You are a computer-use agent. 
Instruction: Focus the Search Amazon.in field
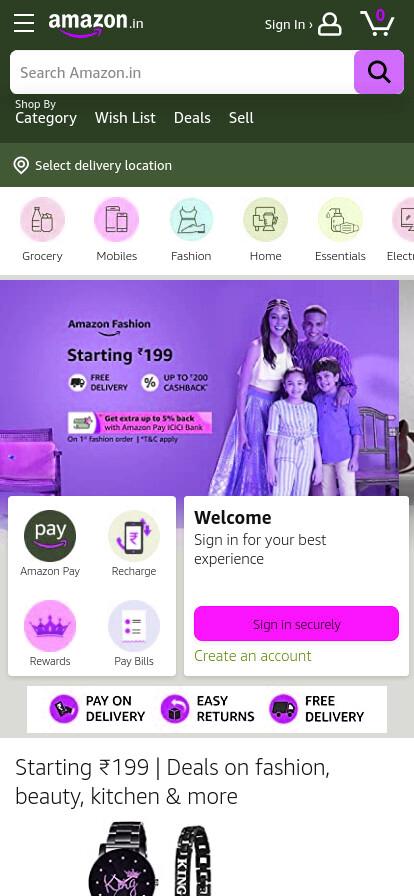(x=182, y=73)
